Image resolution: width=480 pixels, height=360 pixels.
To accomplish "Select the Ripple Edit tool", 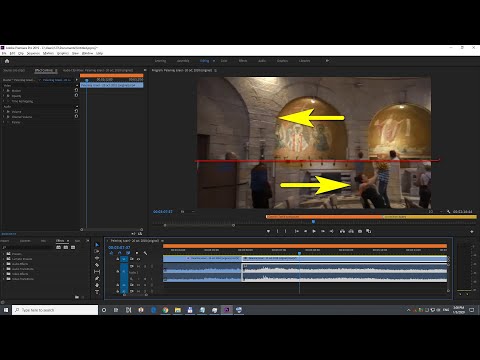I will pyautogui.click(x=97, y=258).
